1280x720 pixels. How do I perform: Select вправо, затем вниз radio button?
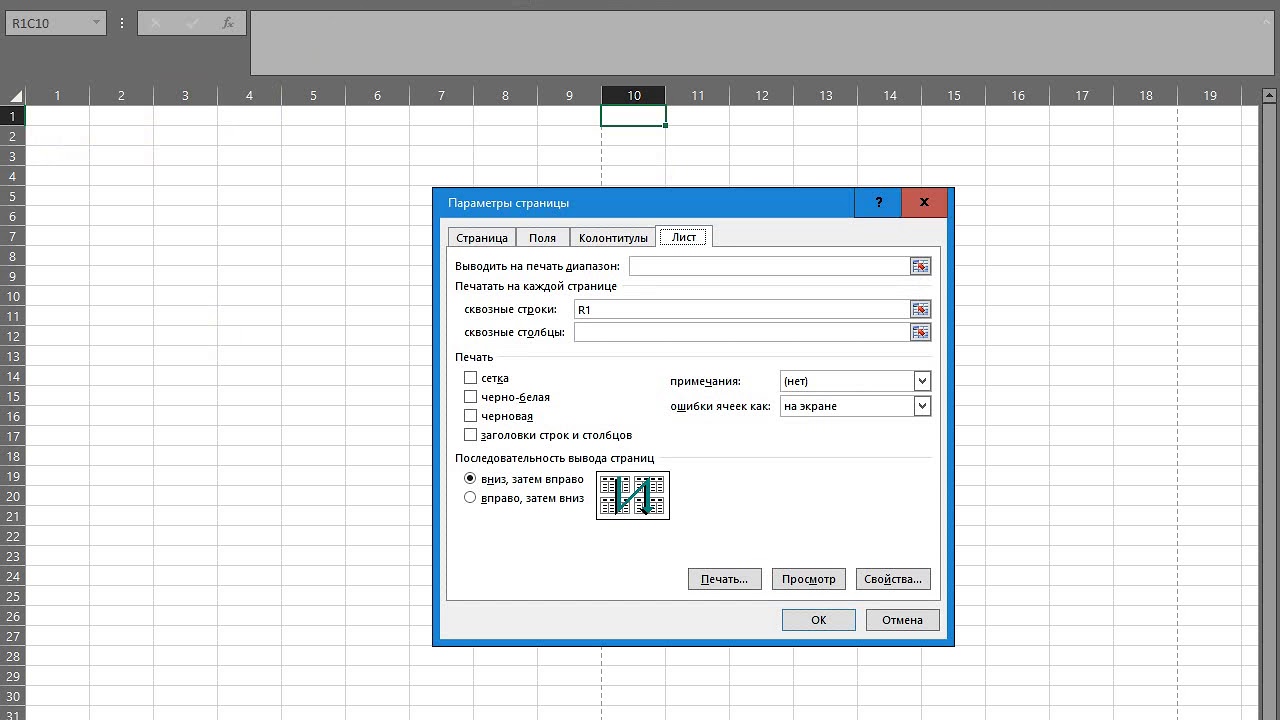470,498
